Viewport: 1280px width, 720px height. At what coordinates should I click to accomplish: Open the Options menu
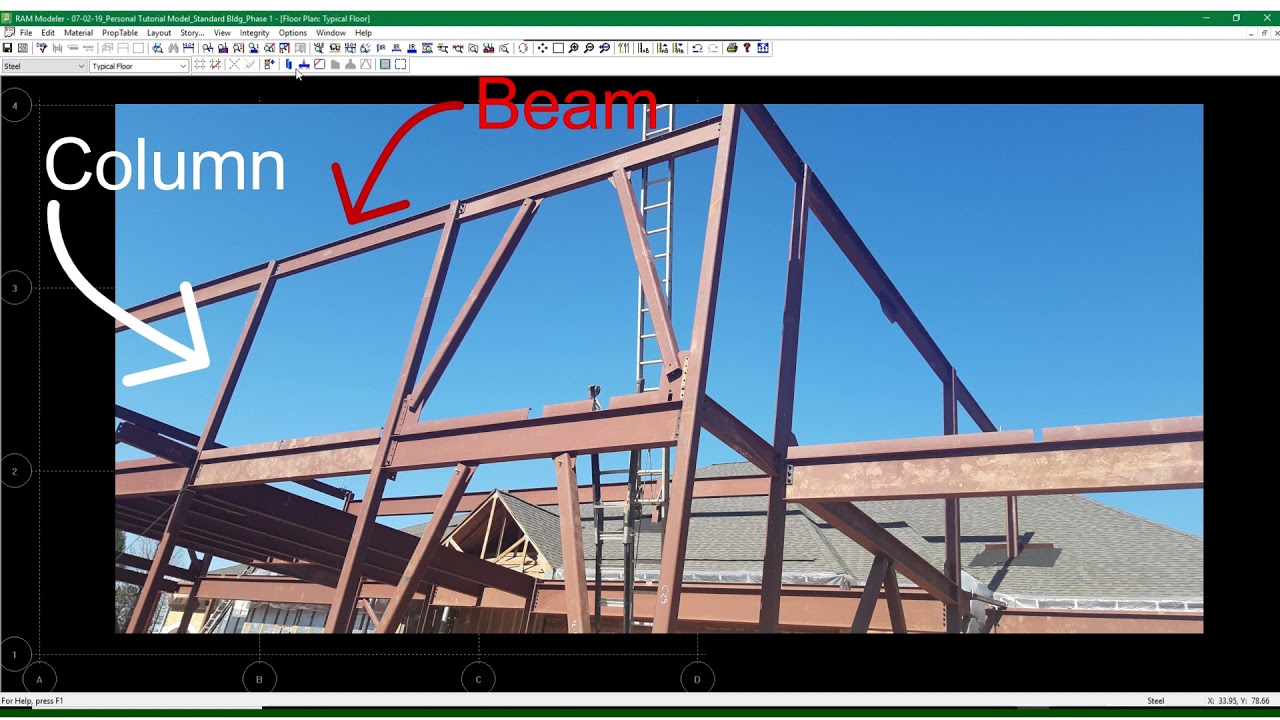click(293, 33)
